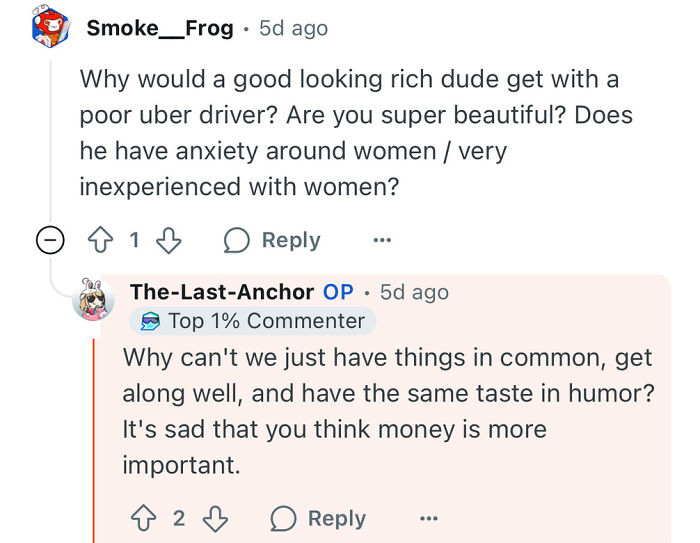Open The-Last-Anchor's user profile link

[x=221, y=292]
